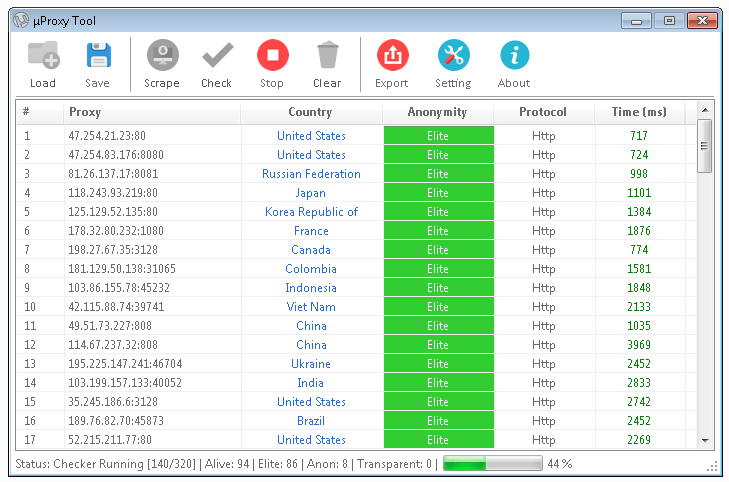This screenshot has width=729, height=482.
Task: Sort by Time (ms) column header
Action: [639, 112]
